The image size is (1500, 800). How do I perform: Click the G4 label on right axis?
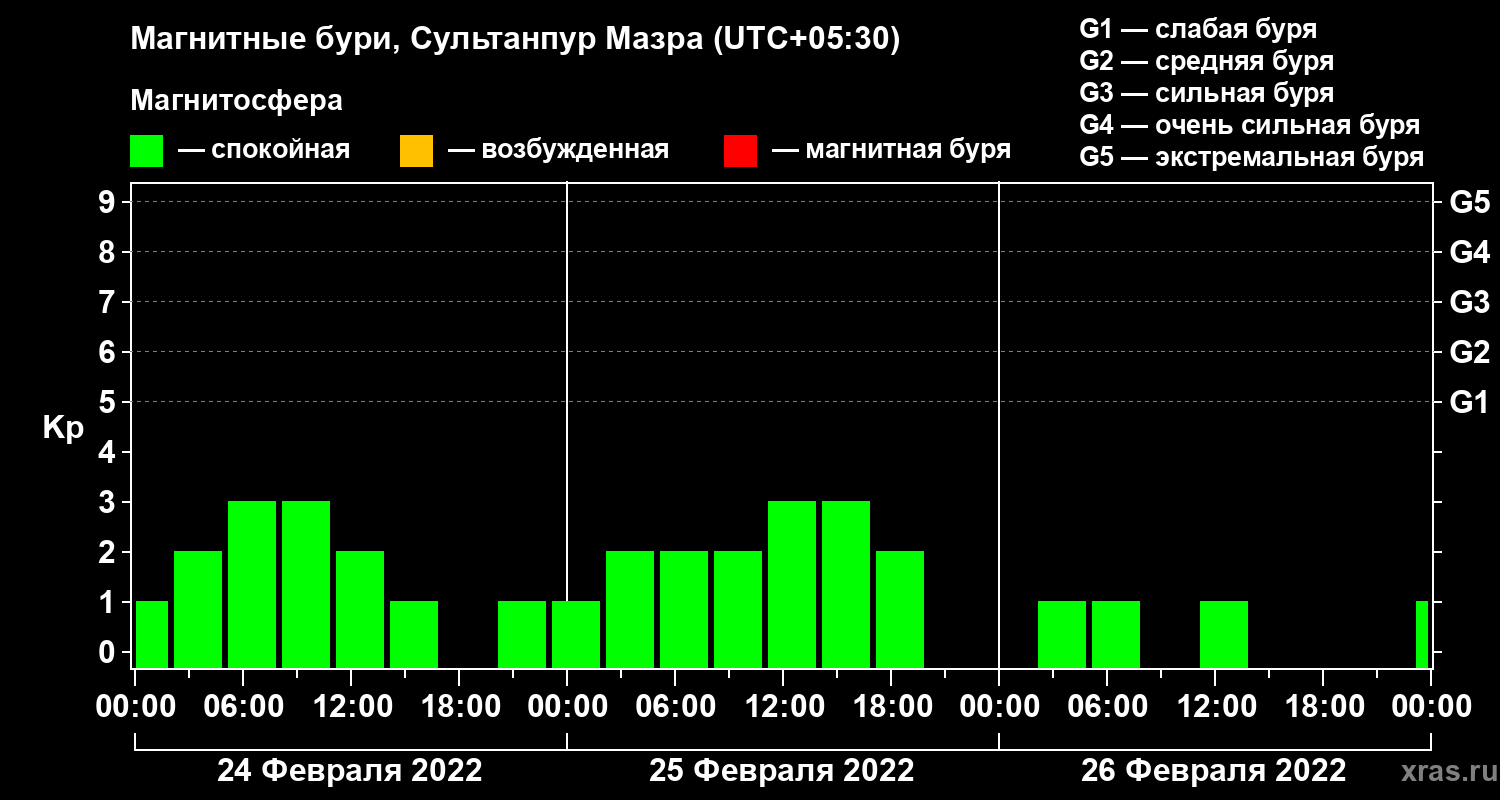1470,252
